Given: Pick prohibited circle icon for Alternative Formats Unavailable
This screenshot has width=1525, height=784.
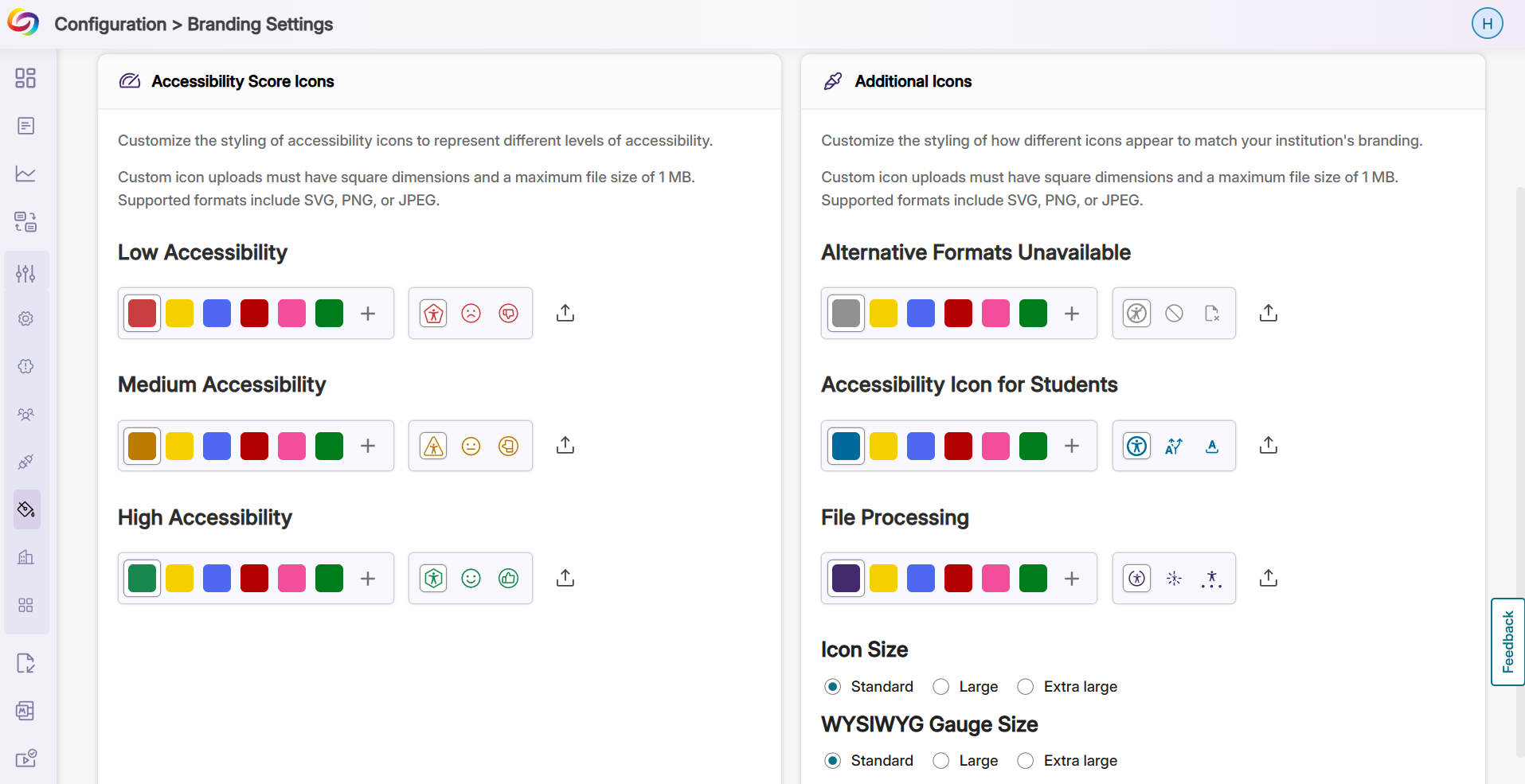Looking at the screenshot, I should pos(1174,314).
